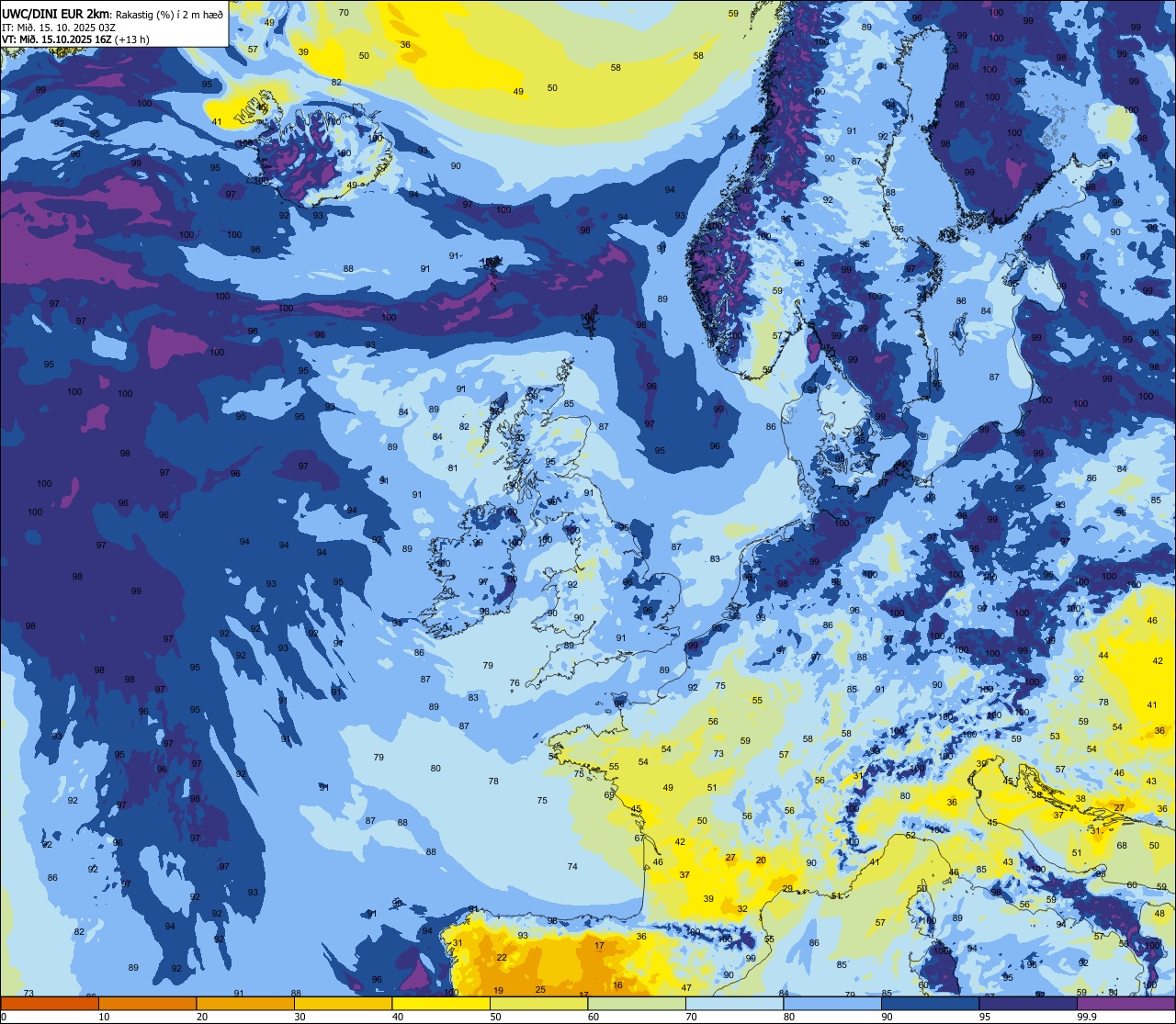Click humidity value '81' west of Scotland
This screenshot has height=1024, width=1176.
click(453, 467)
